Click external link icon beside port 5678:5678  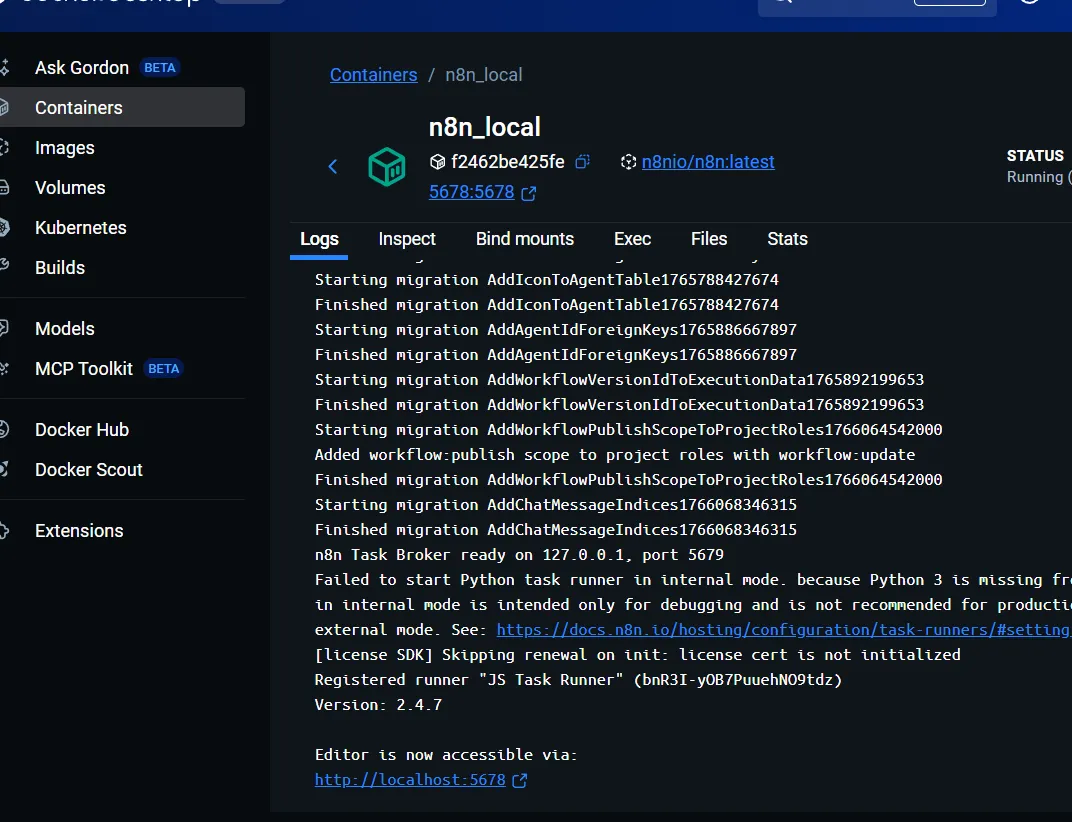tap(528, 194)
